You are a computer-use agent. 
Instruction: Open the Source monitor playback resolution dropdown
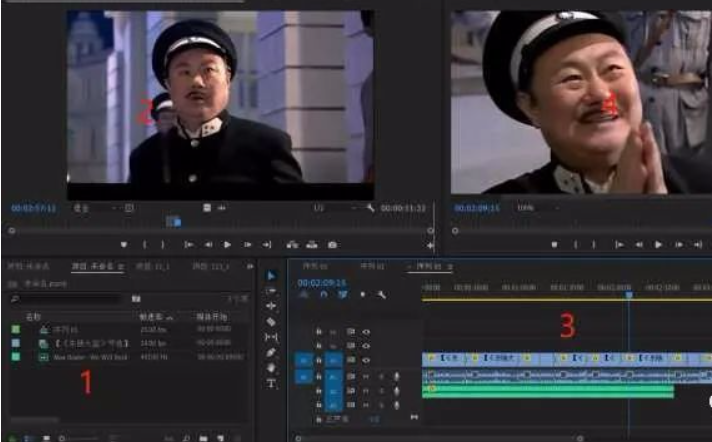coord(334,208)
